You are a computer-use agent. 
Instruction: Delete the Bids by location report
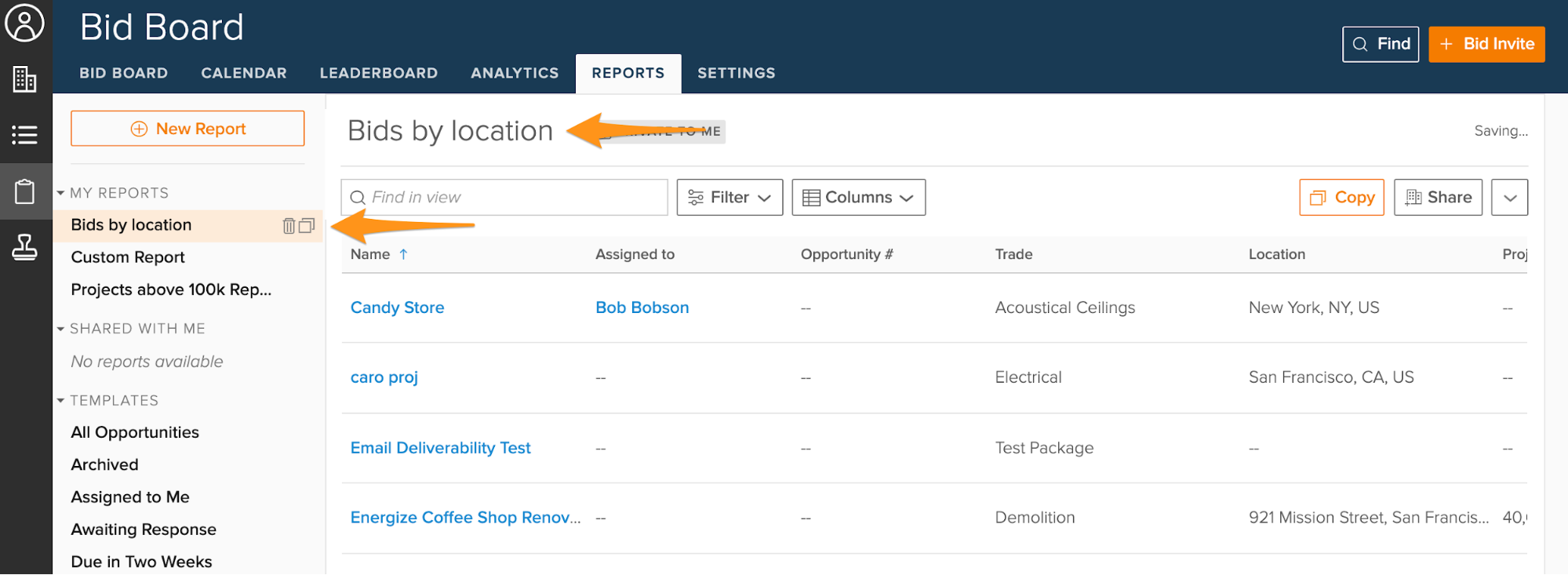tap(289, 226)
